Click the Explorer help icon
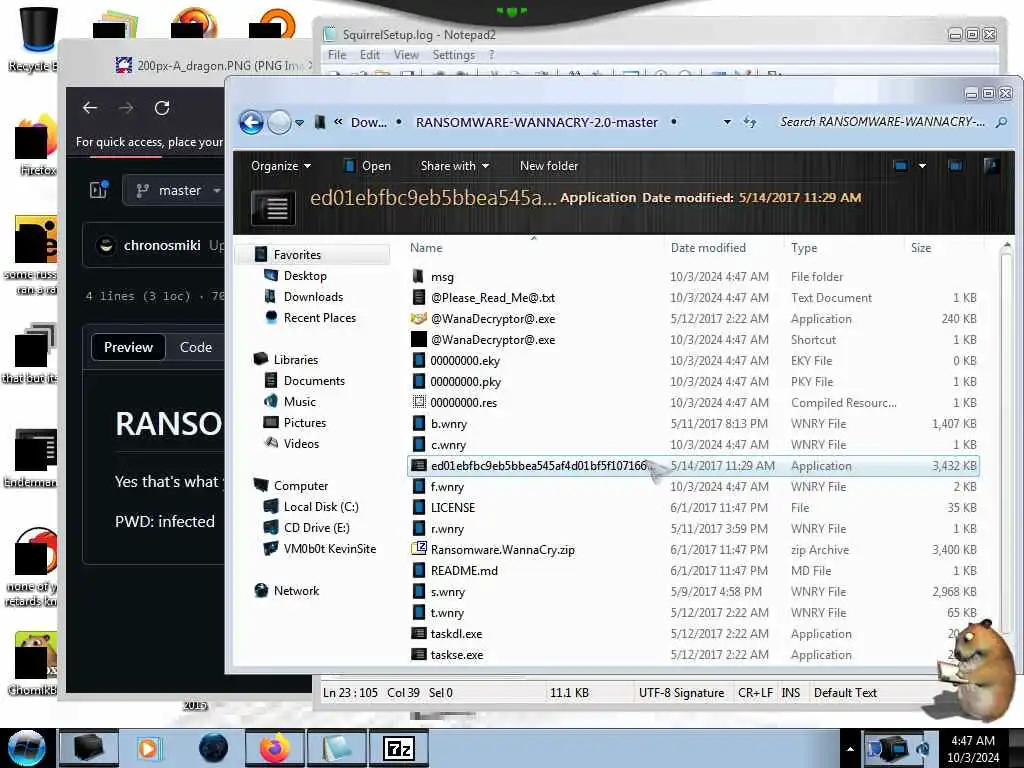This screenshot has height=768, width=1024. [x=991, y=165]
